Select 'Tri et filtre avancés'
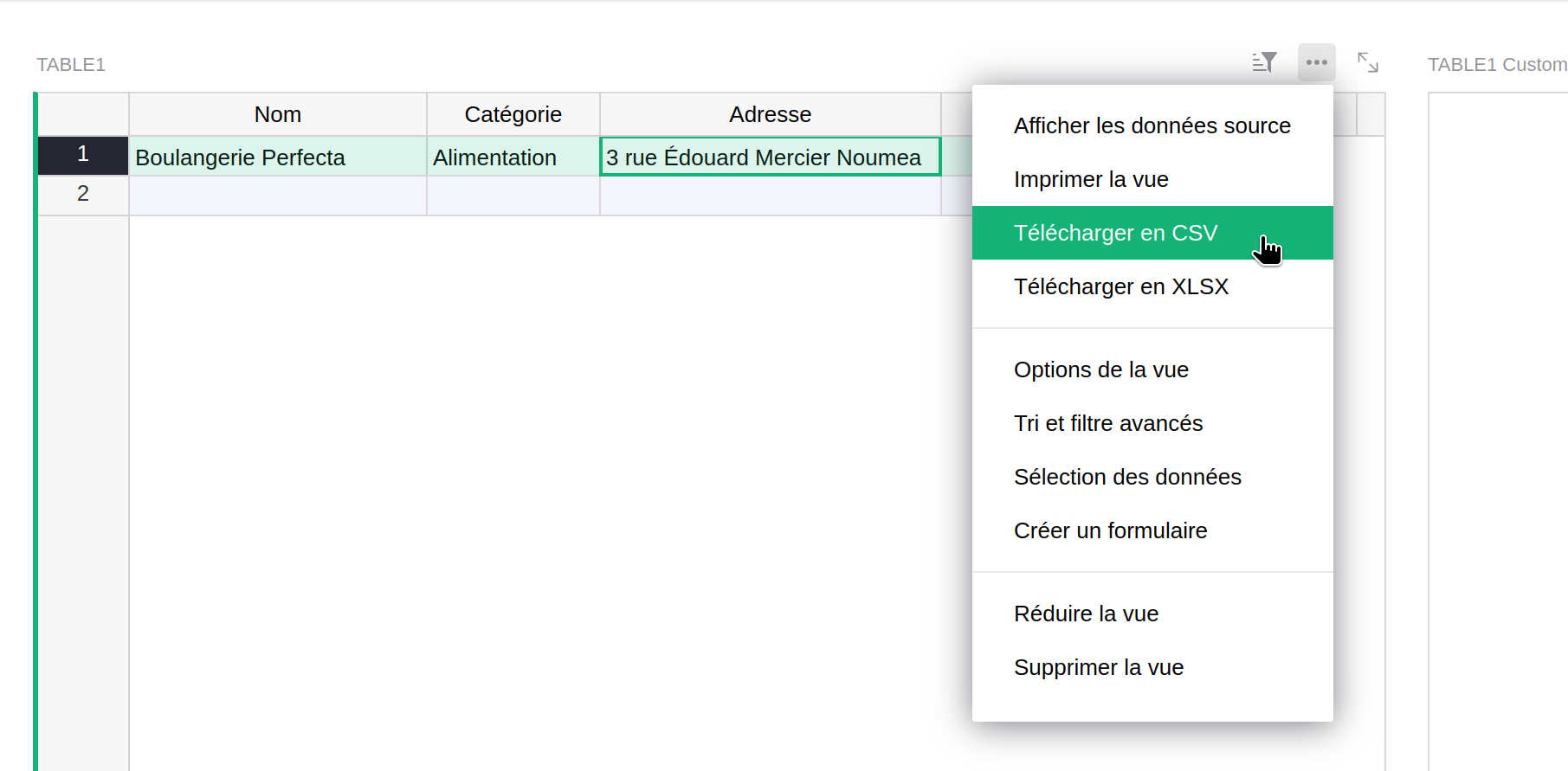 pyautogui.click(x=1108, y=423)
